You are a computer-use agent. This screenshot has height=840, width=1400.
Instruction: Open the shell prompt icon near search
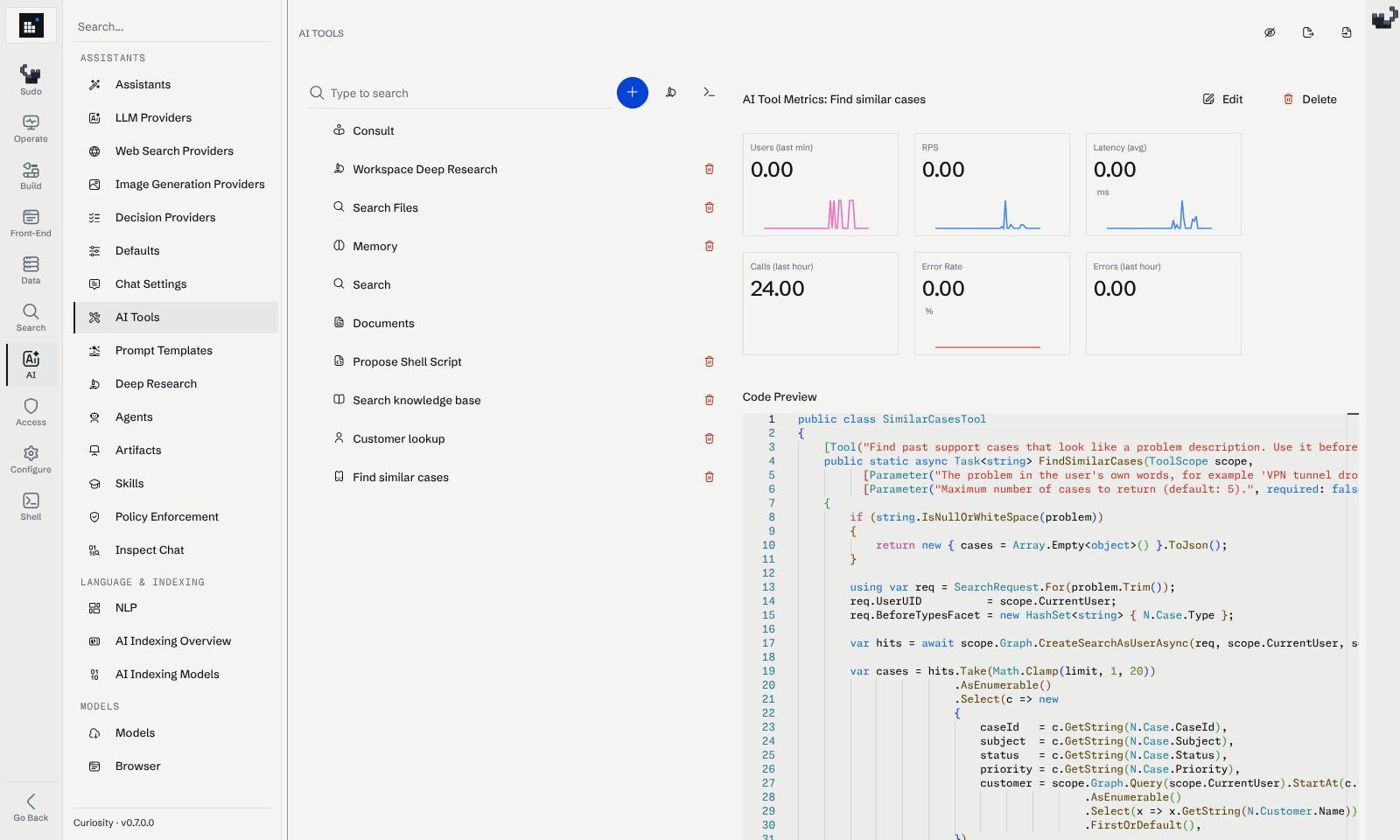point(709,93)
